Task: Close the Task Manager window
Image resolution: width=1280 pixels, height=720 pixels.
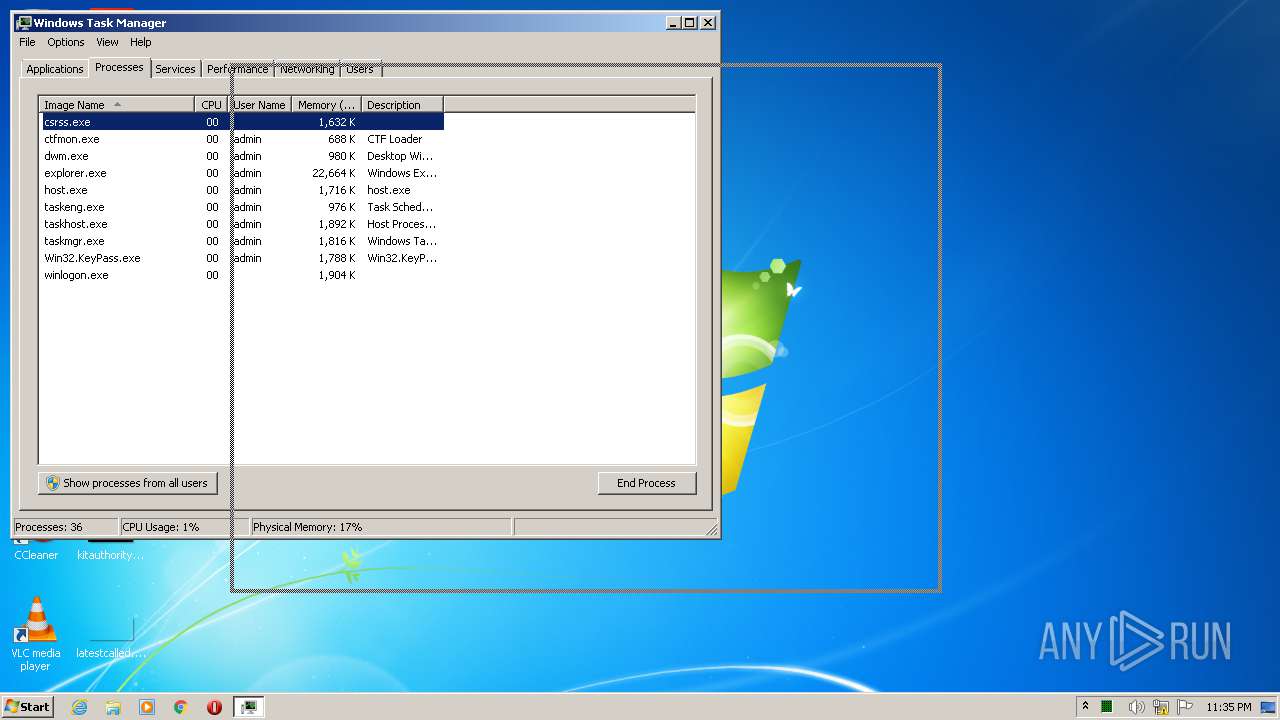Action: pyautogui.click(x=707, y=22)
